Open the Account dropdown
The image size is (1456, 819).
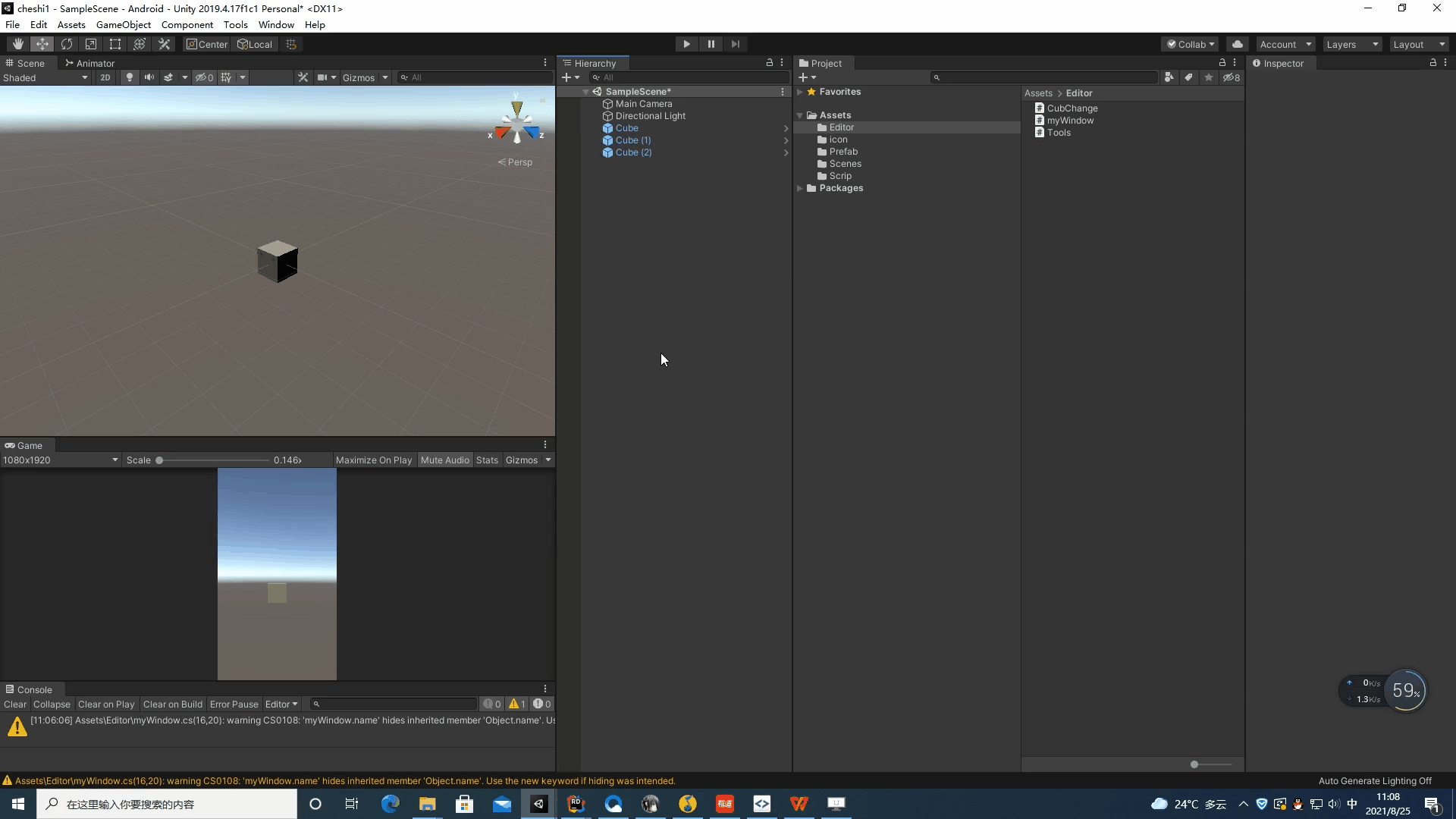tap(1285, 44)
